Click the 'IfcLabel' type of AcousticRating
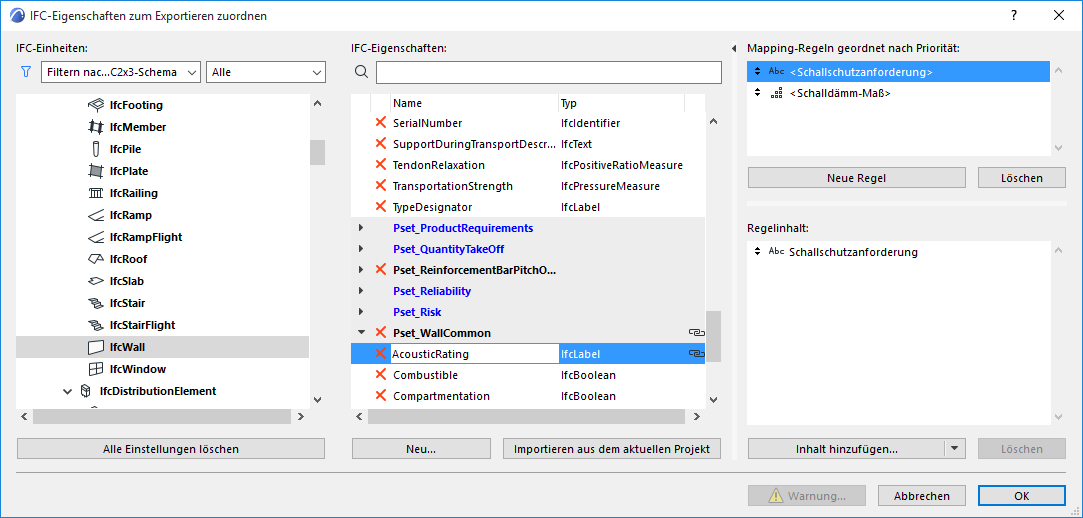The image size is (1083, 518). click(580, 354)
